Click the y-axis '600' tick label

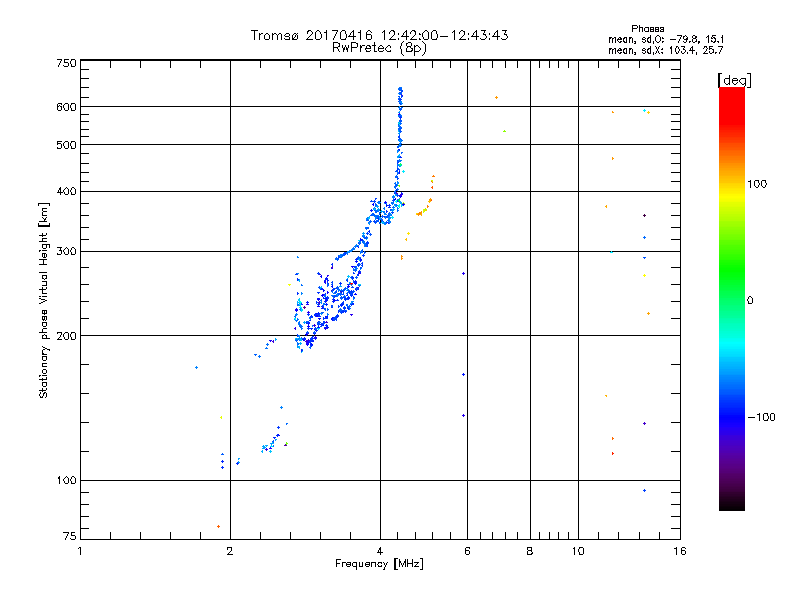pyautogui.click(x=66, y=107)
